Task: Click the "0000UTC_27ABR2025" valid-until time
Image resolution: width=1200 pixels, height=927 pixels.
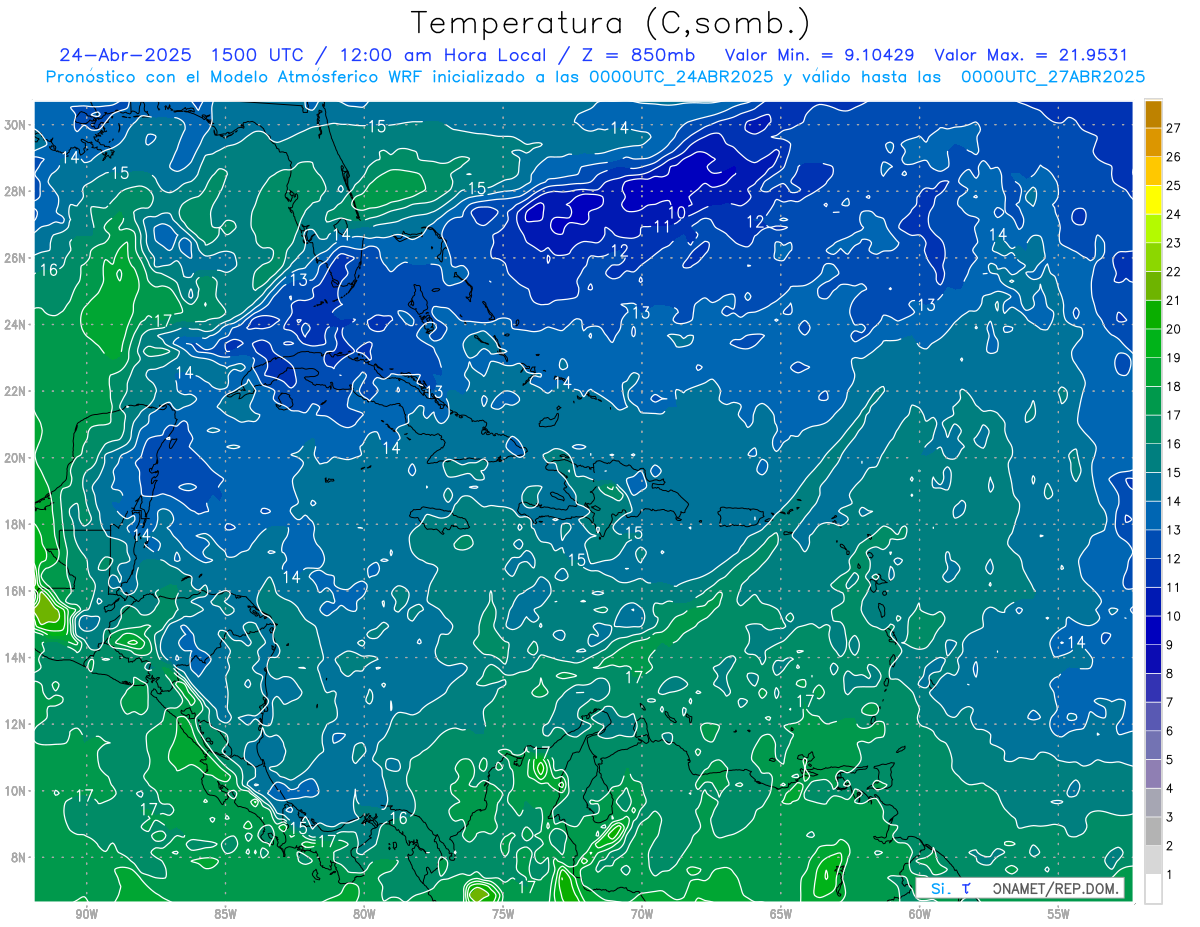Action: coord(1053,76)
